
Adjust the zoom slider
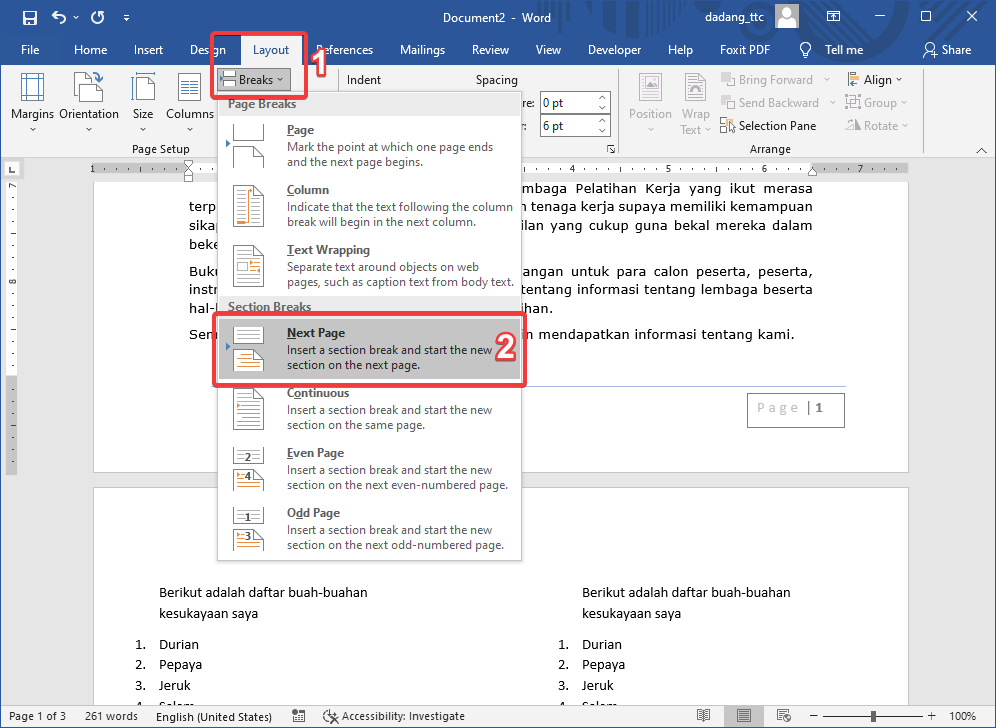point(872,716)
